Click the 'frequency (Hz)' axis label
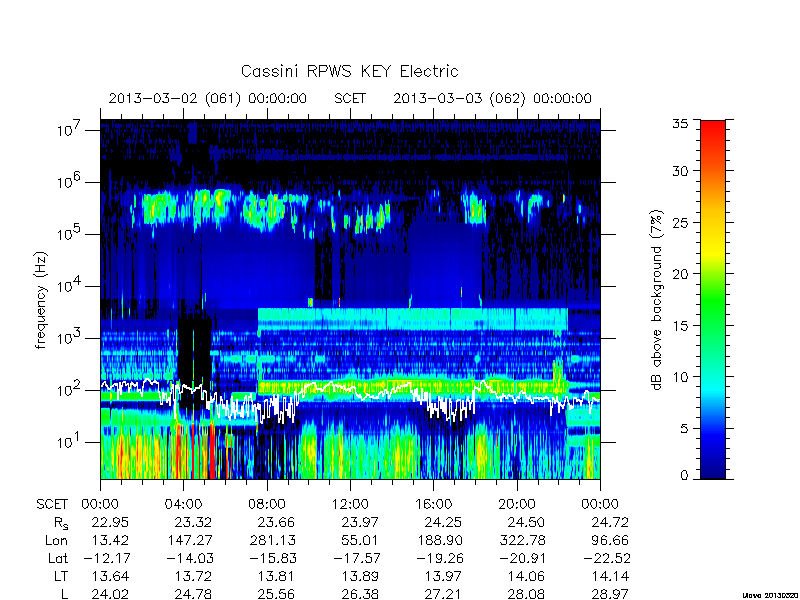This screenshot has width=800, height=600. click(41, 300)
